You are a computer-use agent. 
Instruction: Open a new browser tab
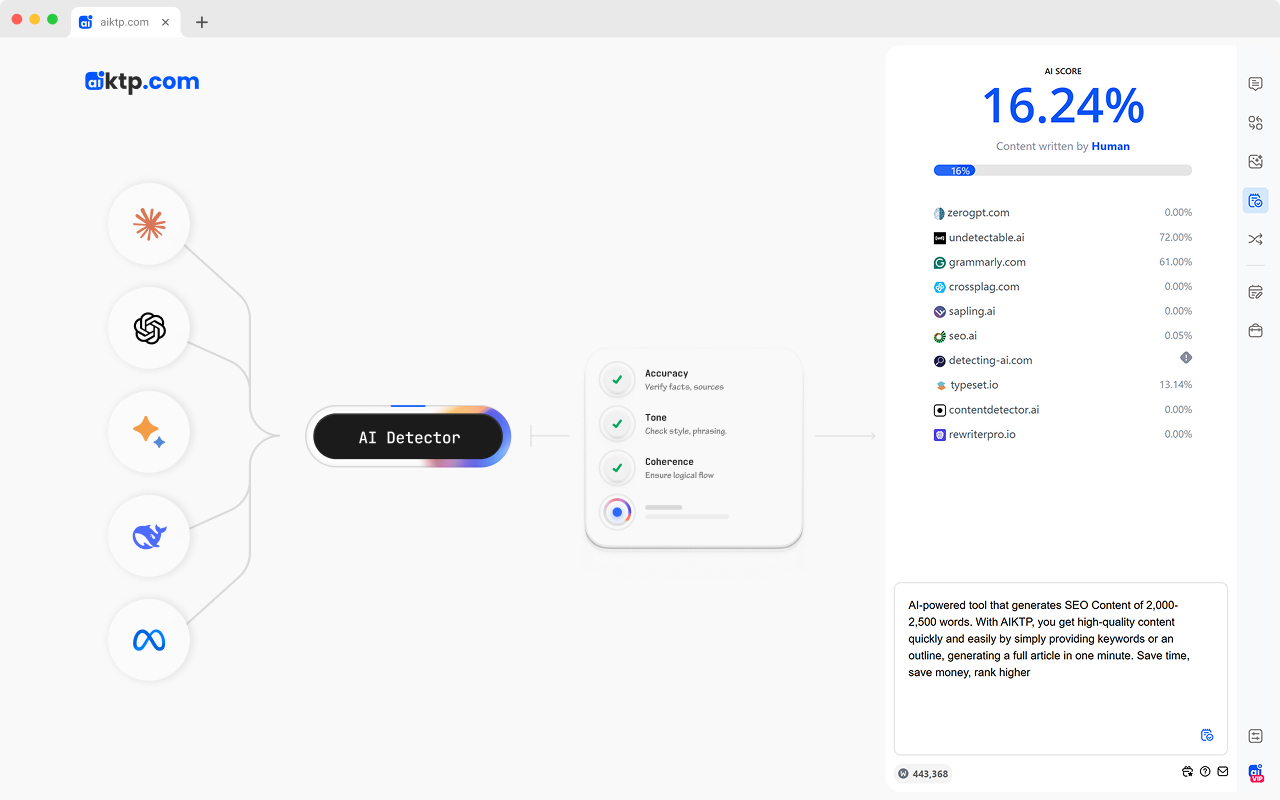[201, 20]
